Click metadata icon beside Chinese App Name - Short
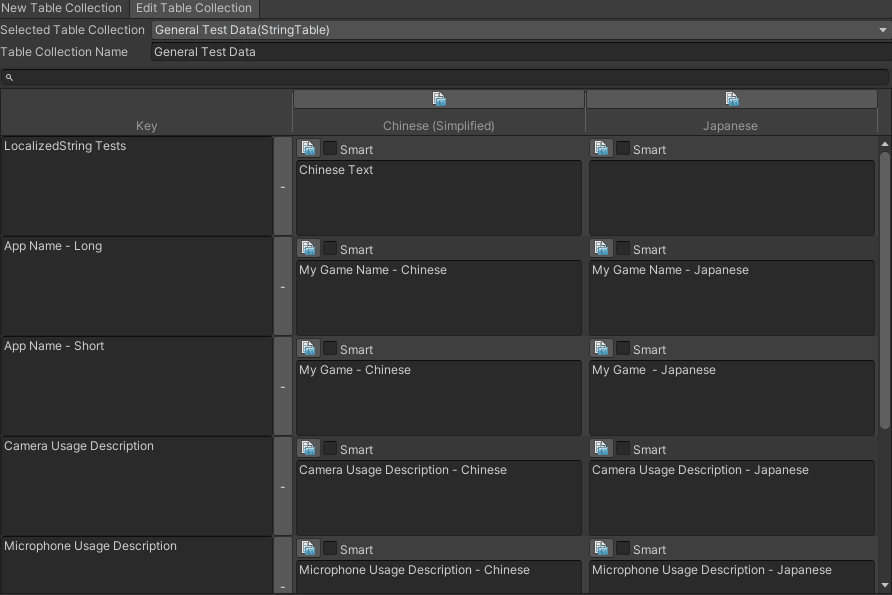This screenshot has height=595, width=892. pyautogui.click(x=307, y=348)
